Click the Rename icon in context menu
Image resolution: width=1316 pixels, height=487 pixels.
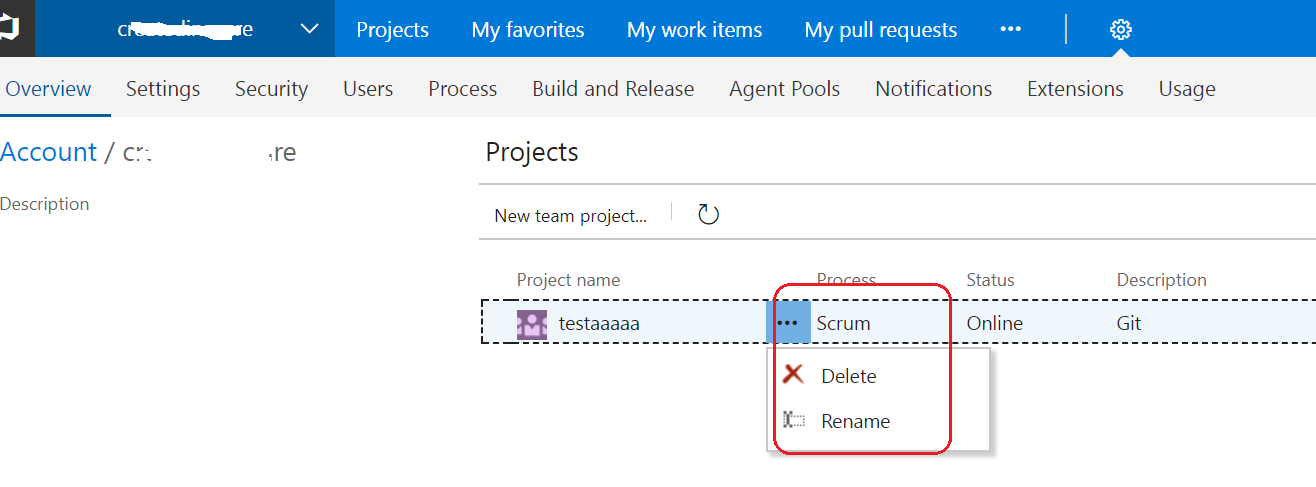pos(794,420)
